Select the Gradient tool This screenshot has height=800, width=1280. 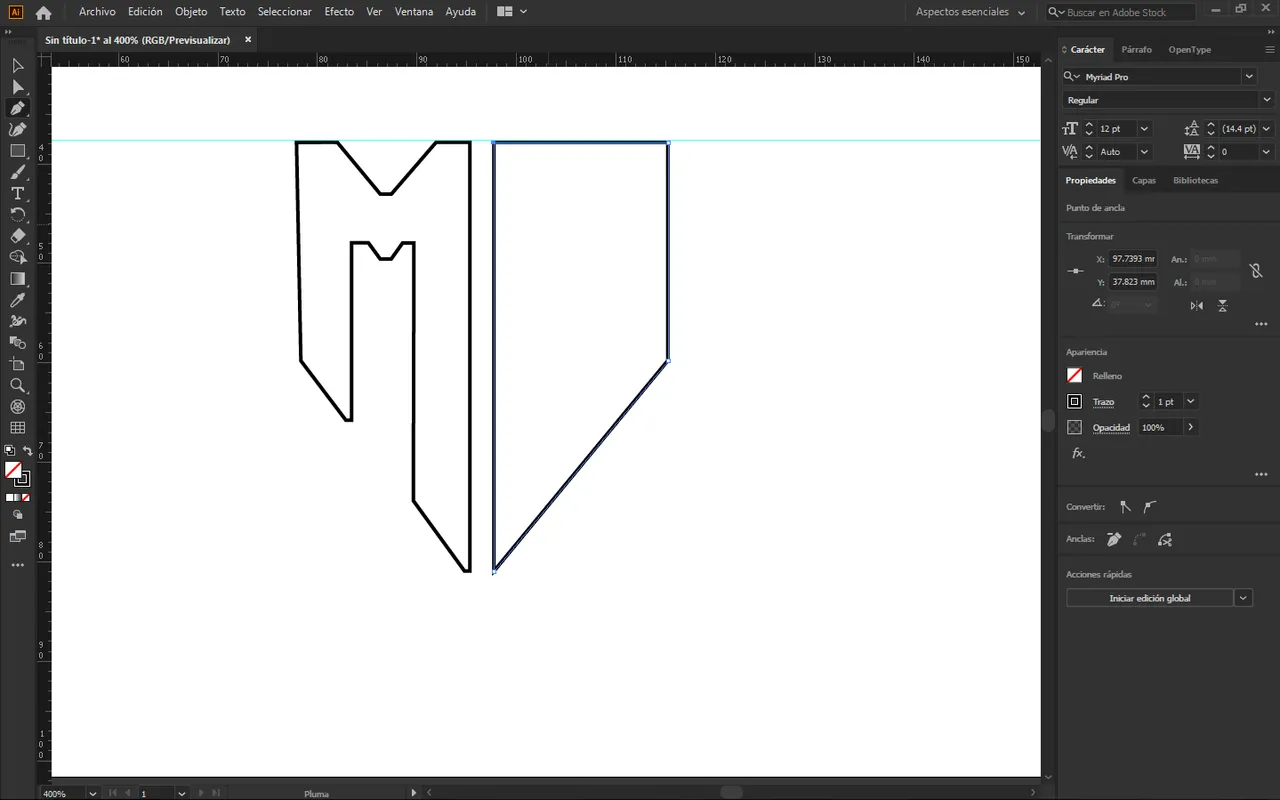(x=17, y=279)
